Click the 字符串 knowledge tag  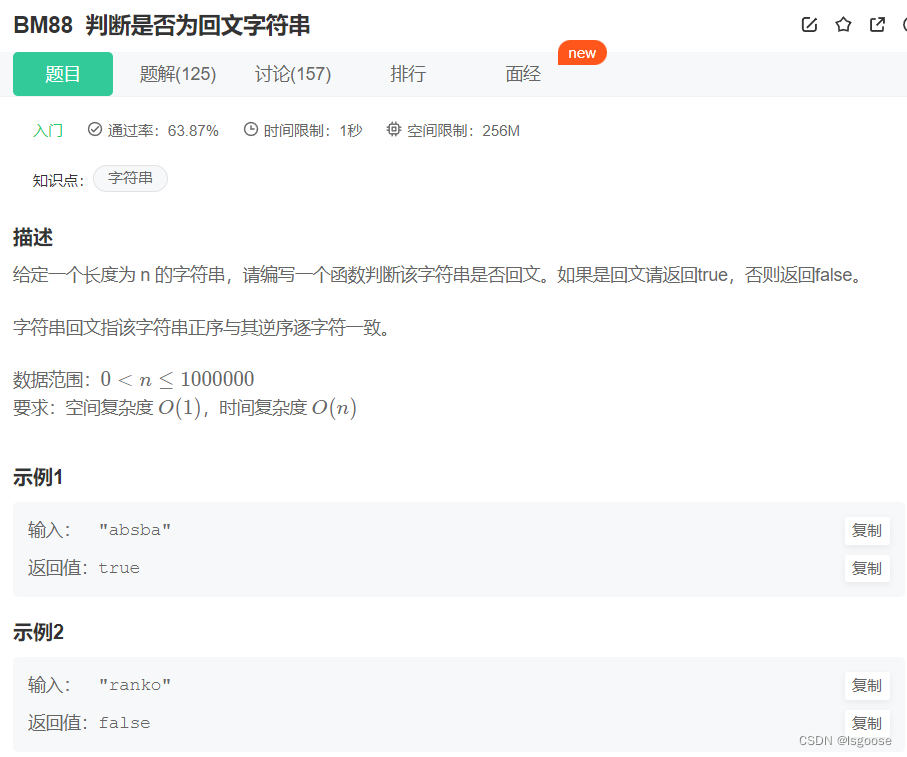(x=130, y=178)
